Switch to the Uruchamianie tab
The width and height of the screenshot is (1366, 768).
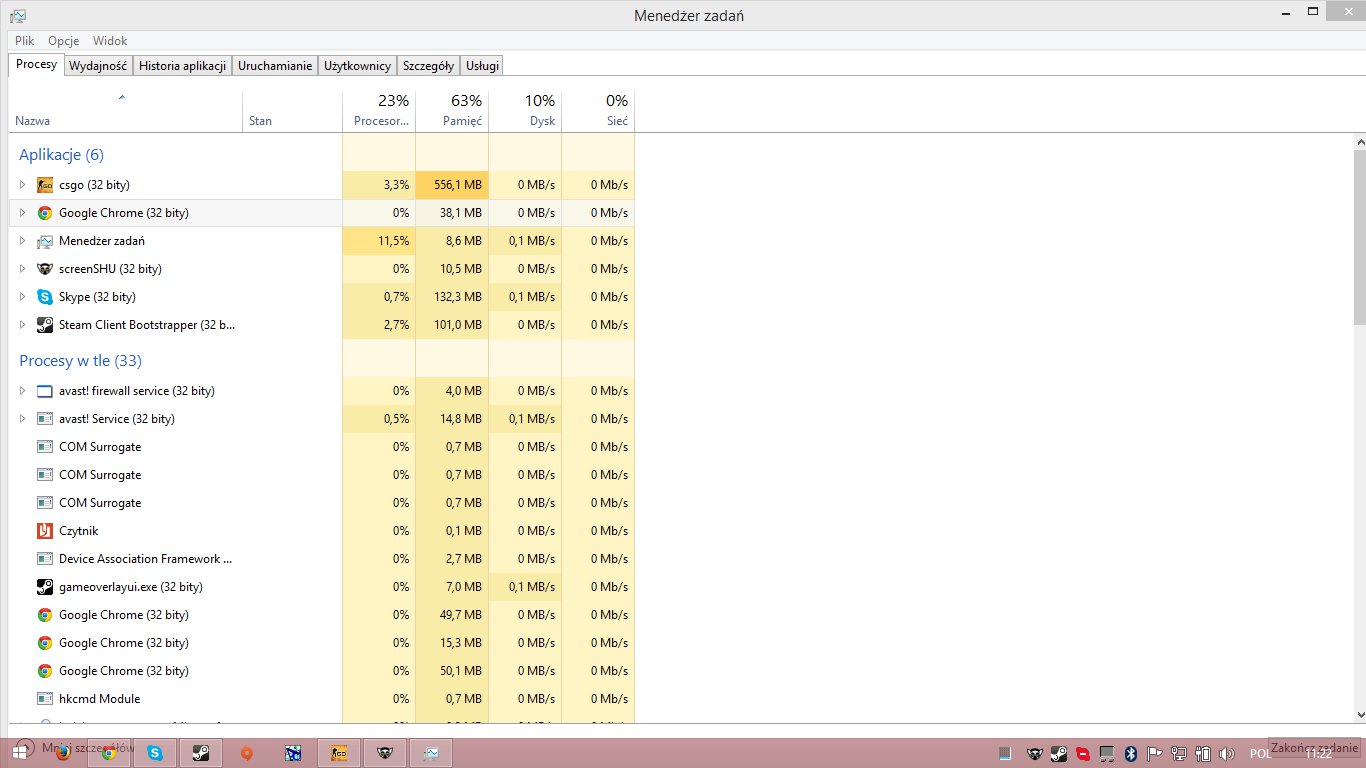pos(275,66)
